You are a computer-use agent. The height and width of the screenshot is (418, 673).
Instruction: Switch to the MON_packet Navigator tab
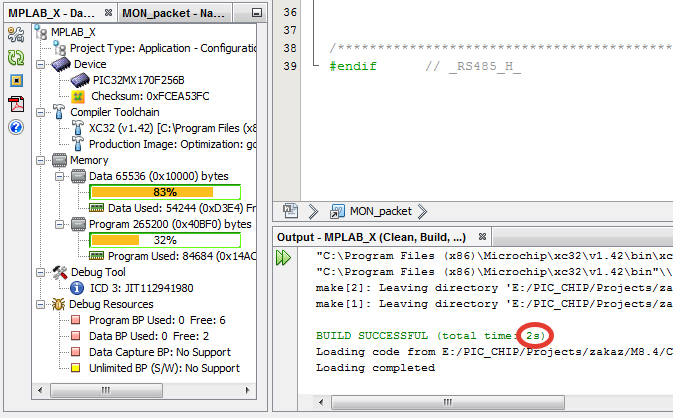pyautogui.click(x=173, y=13)
